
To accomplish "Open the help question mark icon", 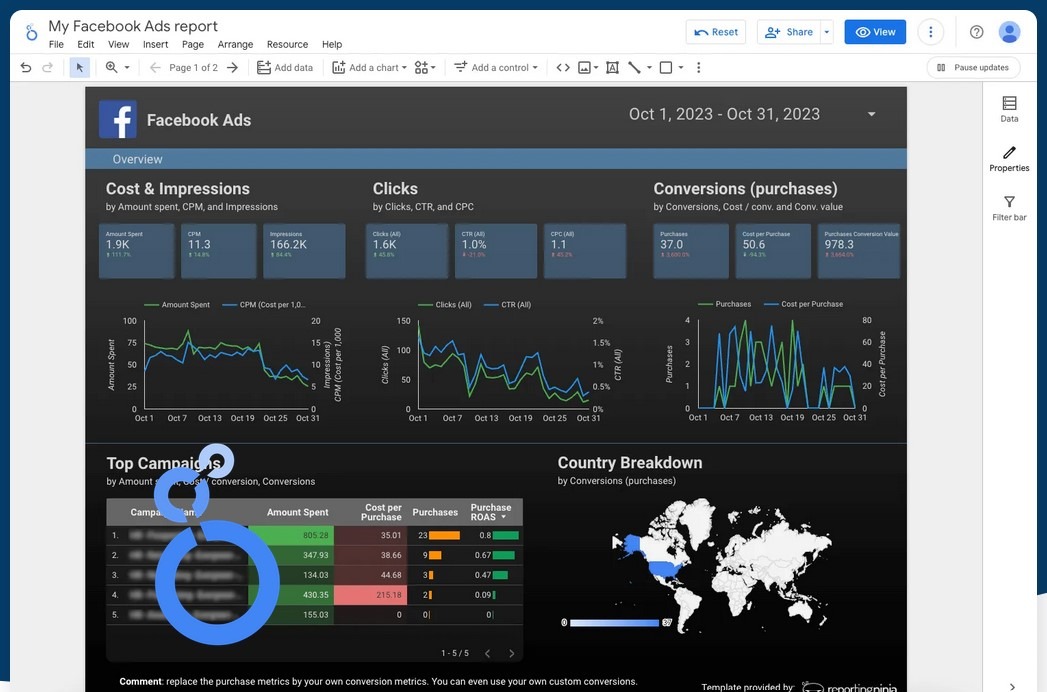I will 976,31.
